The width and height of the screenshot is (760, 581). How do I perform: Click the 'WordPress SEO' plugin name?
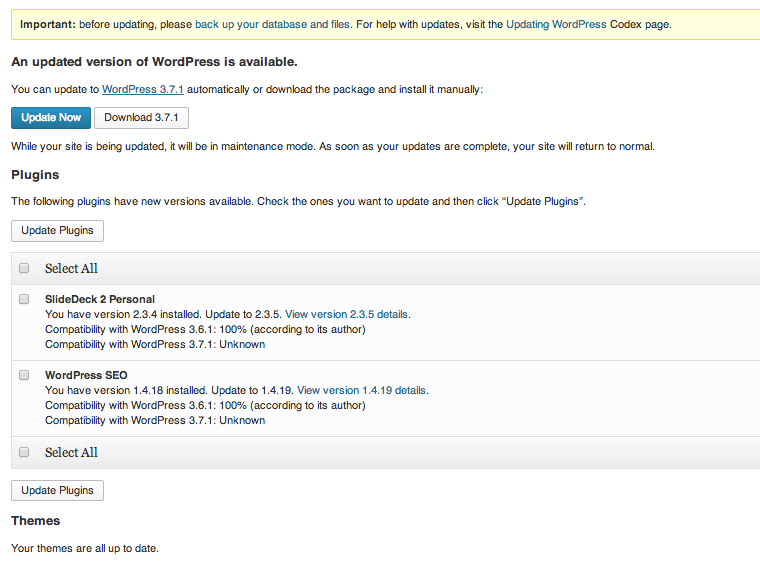[x=86, y=376]
